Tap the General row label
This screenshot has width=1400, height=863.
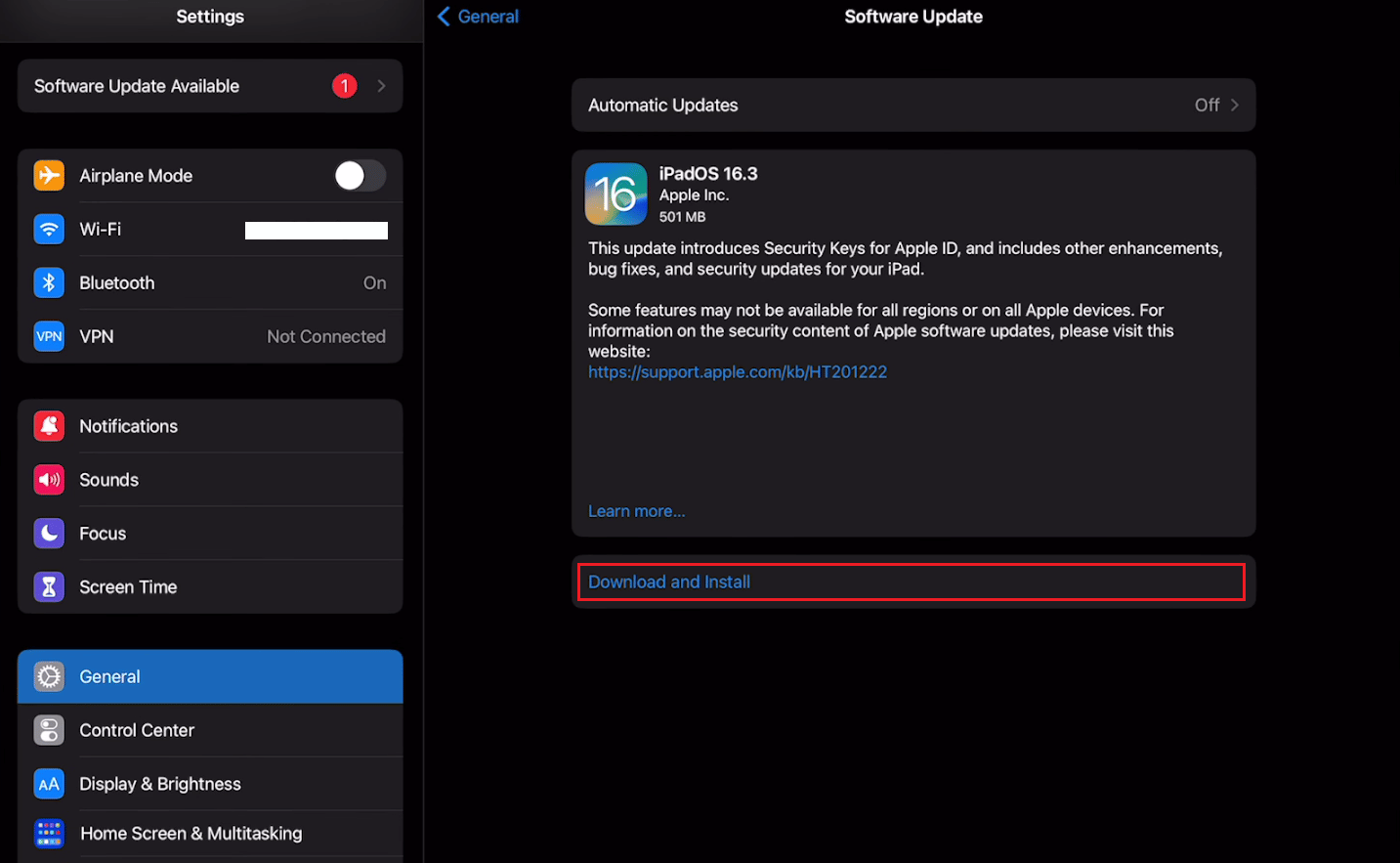(109, 676)
